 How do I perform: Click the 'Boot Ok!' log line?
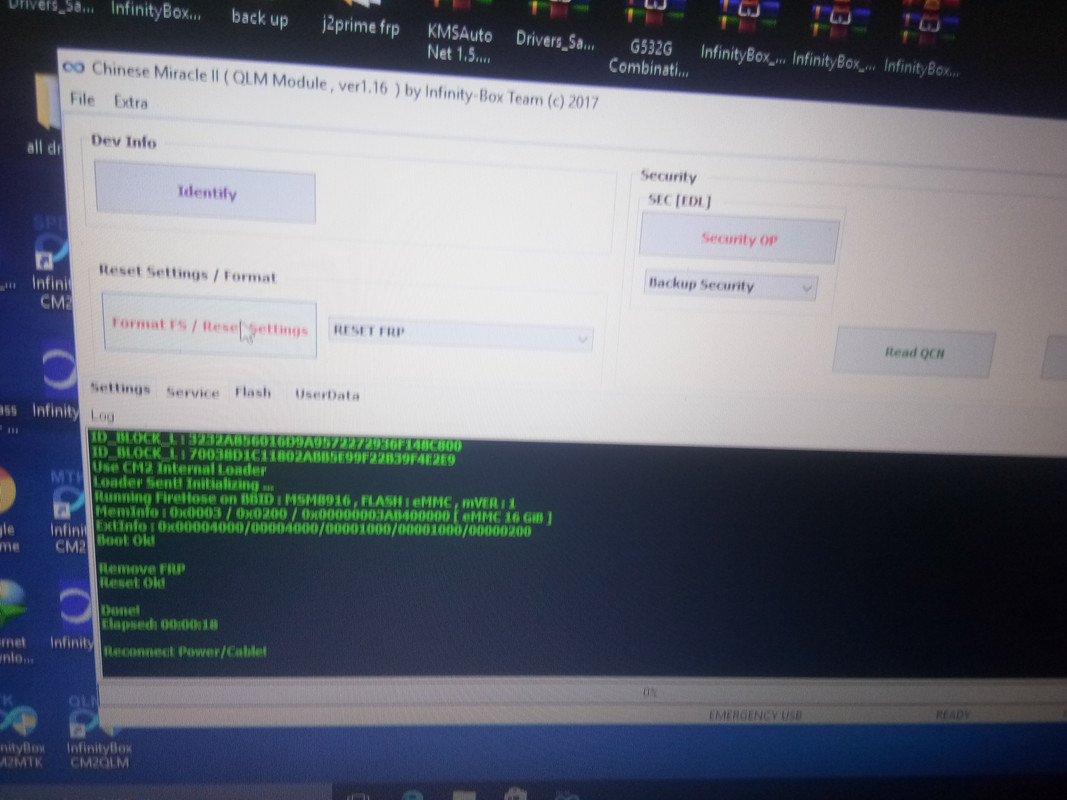tap(125, 541)
